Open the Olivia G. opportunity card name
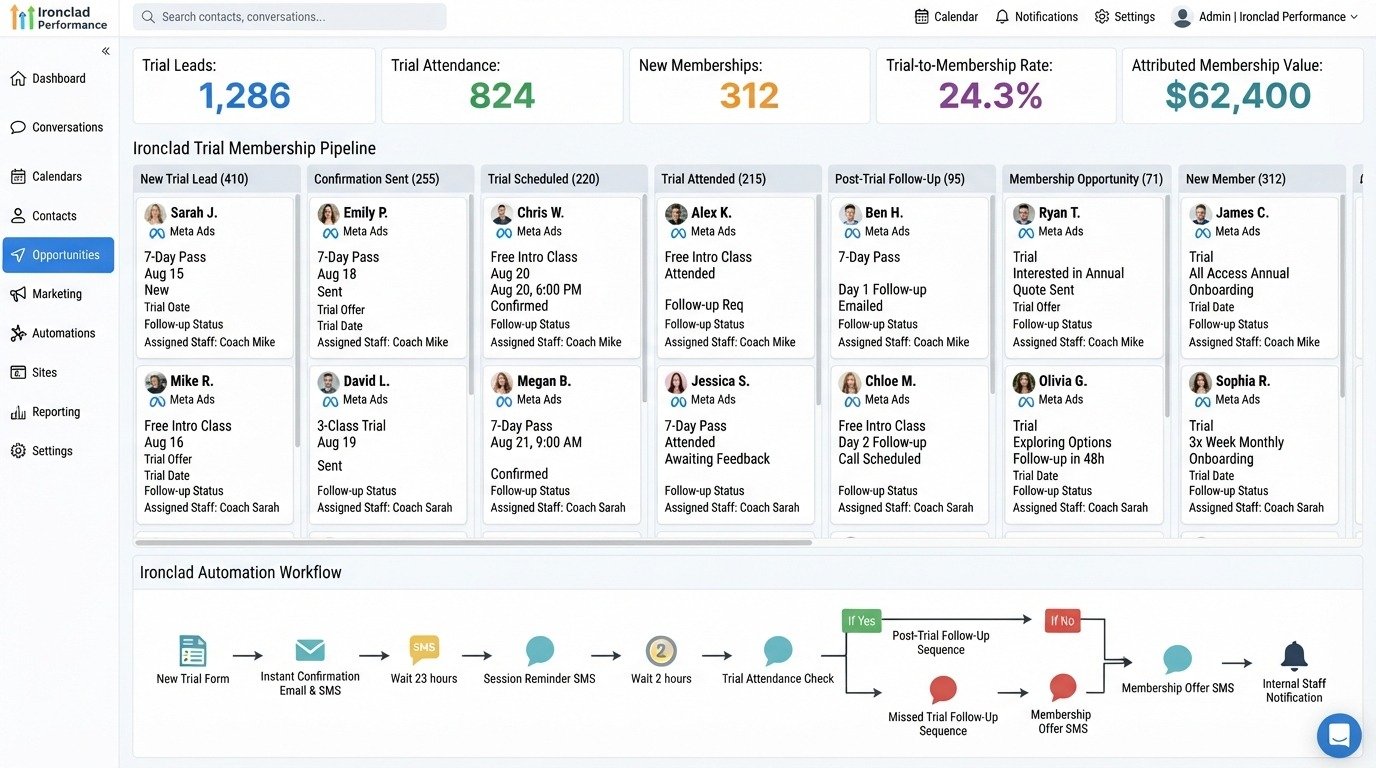 point(1063,381)
